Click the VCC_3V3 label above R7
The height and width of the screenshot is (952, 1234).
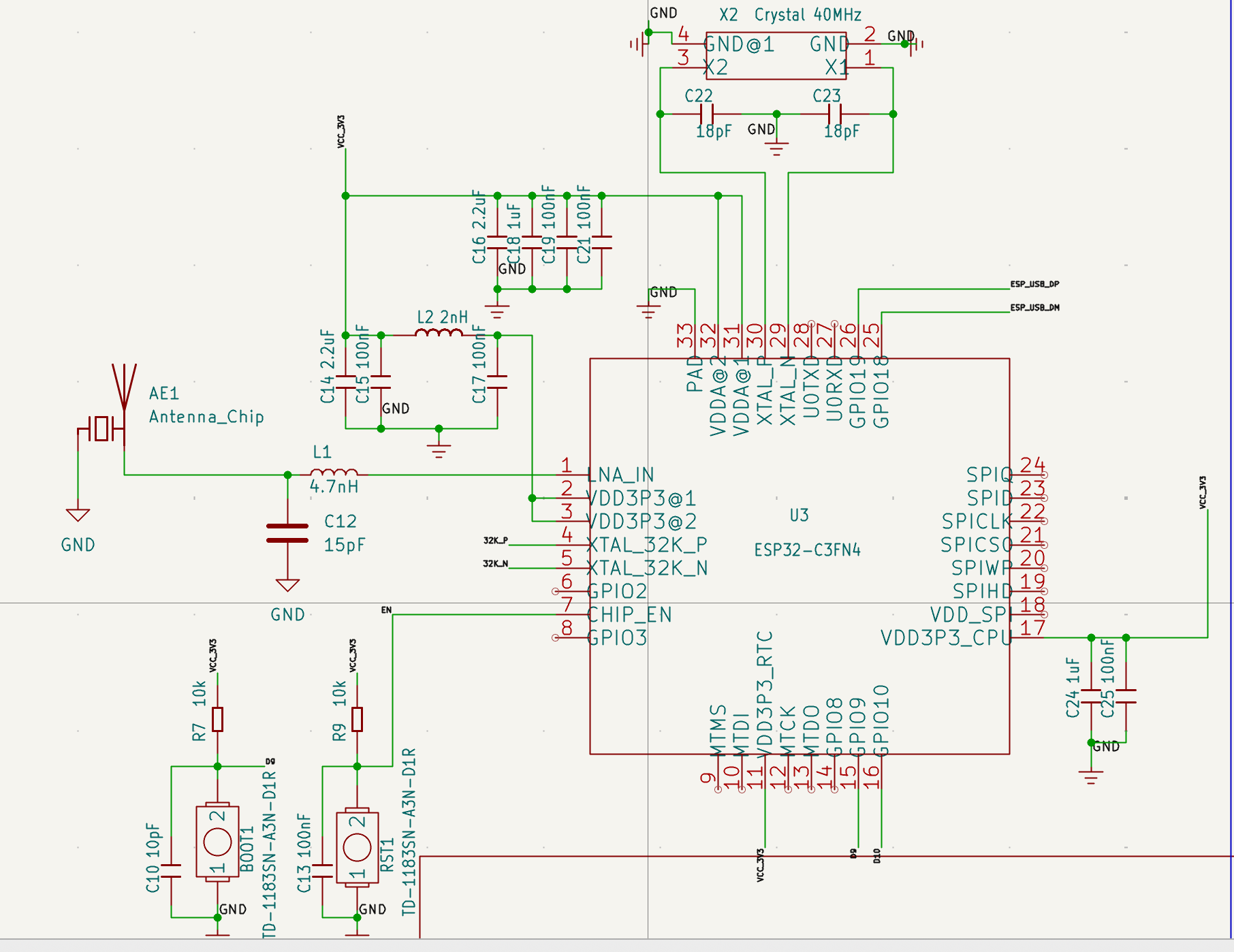point(212,656)
